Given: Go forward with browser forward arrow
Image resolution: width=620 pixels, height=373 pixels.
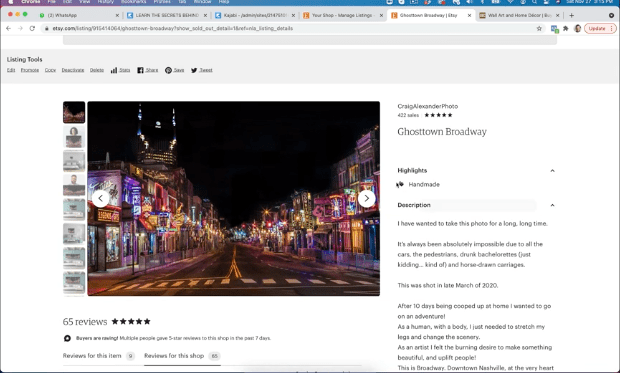Looking at the screenshot, I should click(20, 28).
